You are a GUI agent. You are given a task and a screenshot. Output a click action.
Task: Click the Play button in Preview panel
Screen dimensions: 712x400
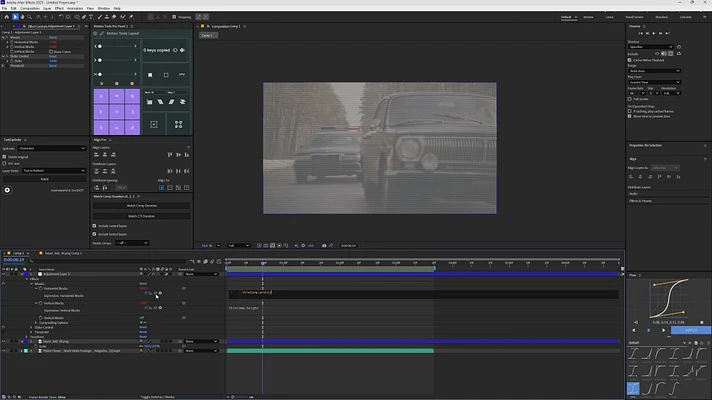tap(654, 33)
